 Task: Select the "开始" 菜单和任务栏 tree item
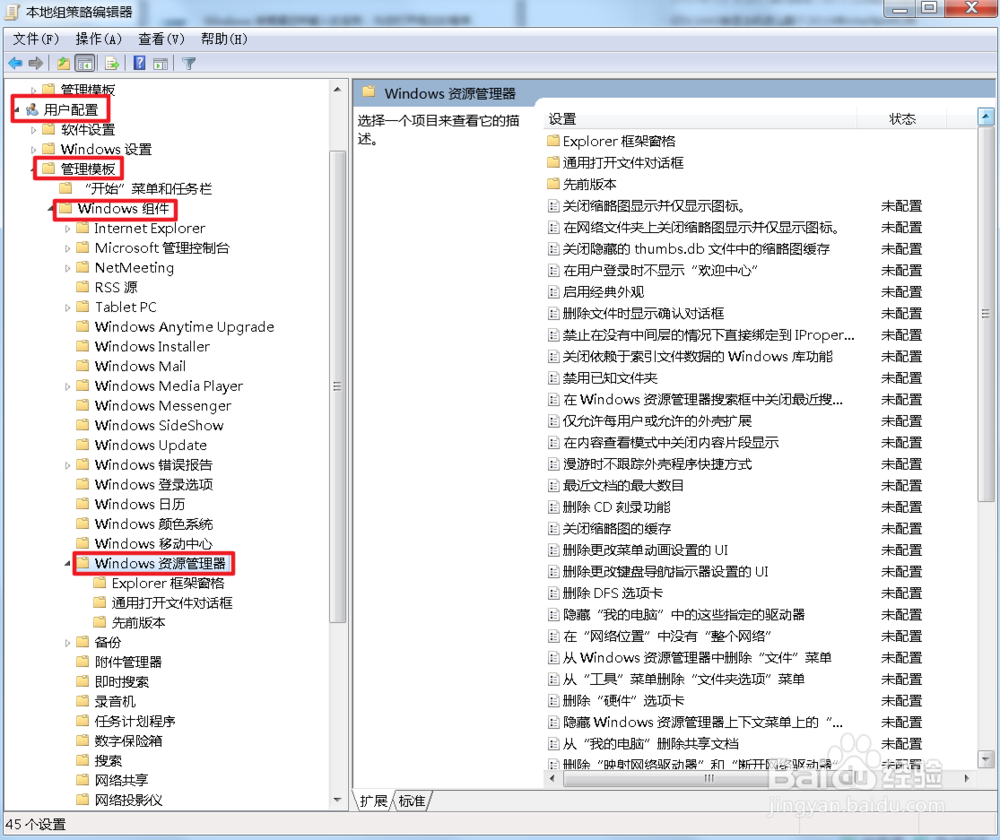point(148,189)
